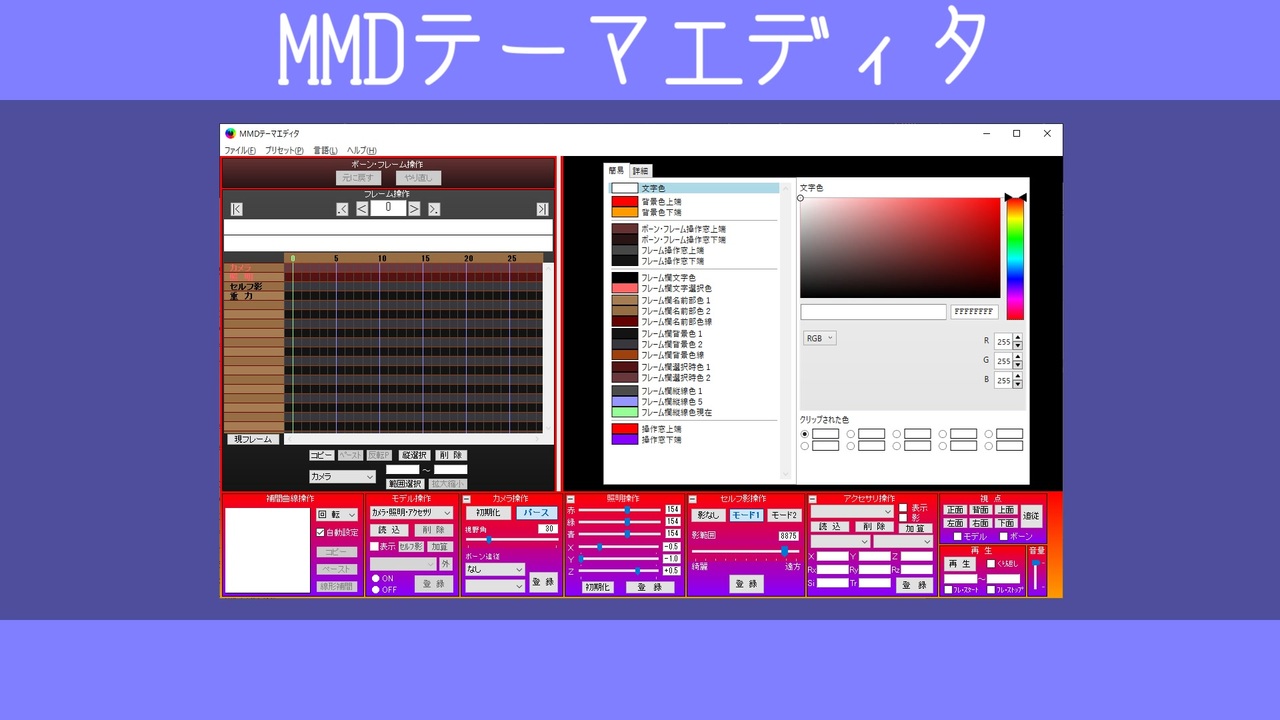Open カメラ・照明・アクセサリ model dropdown
This screenshot has width=1280, height=720.
coord(411,513)
